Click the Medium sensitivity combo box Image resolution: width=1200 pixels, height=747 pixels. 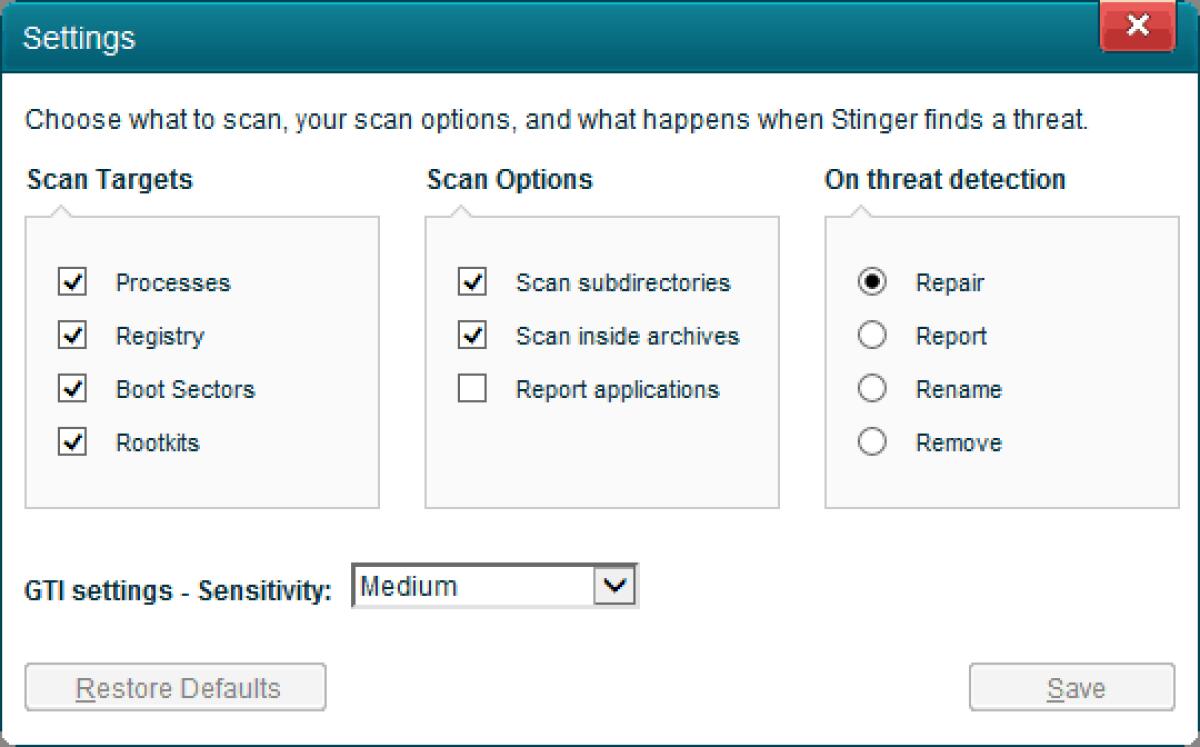(x=480, y=586)
